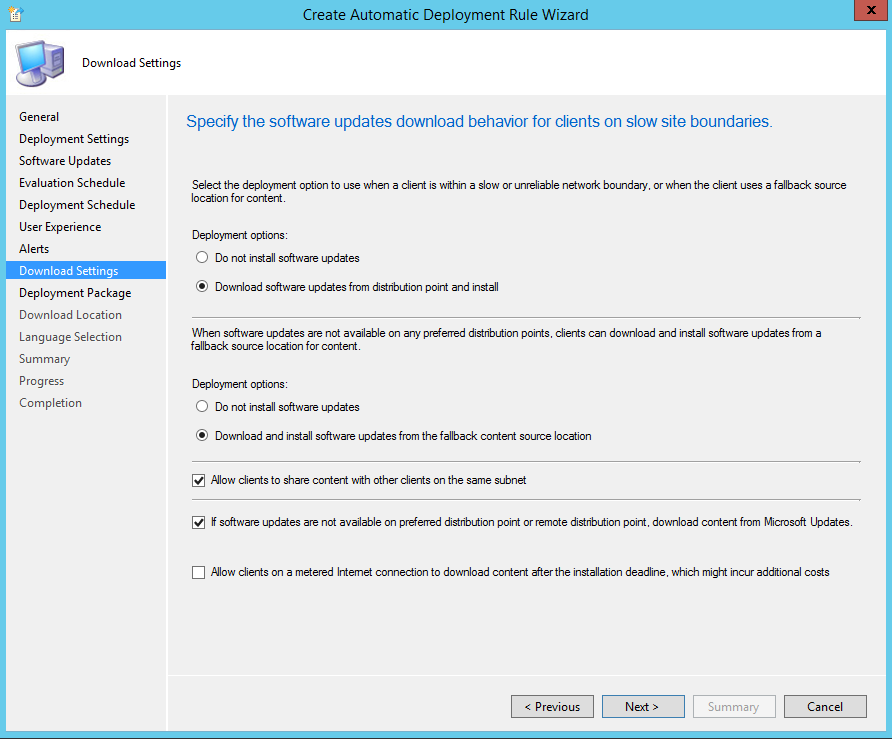Uncheck download content from Microsoft Updates checkbox

(x=198, y=522)
